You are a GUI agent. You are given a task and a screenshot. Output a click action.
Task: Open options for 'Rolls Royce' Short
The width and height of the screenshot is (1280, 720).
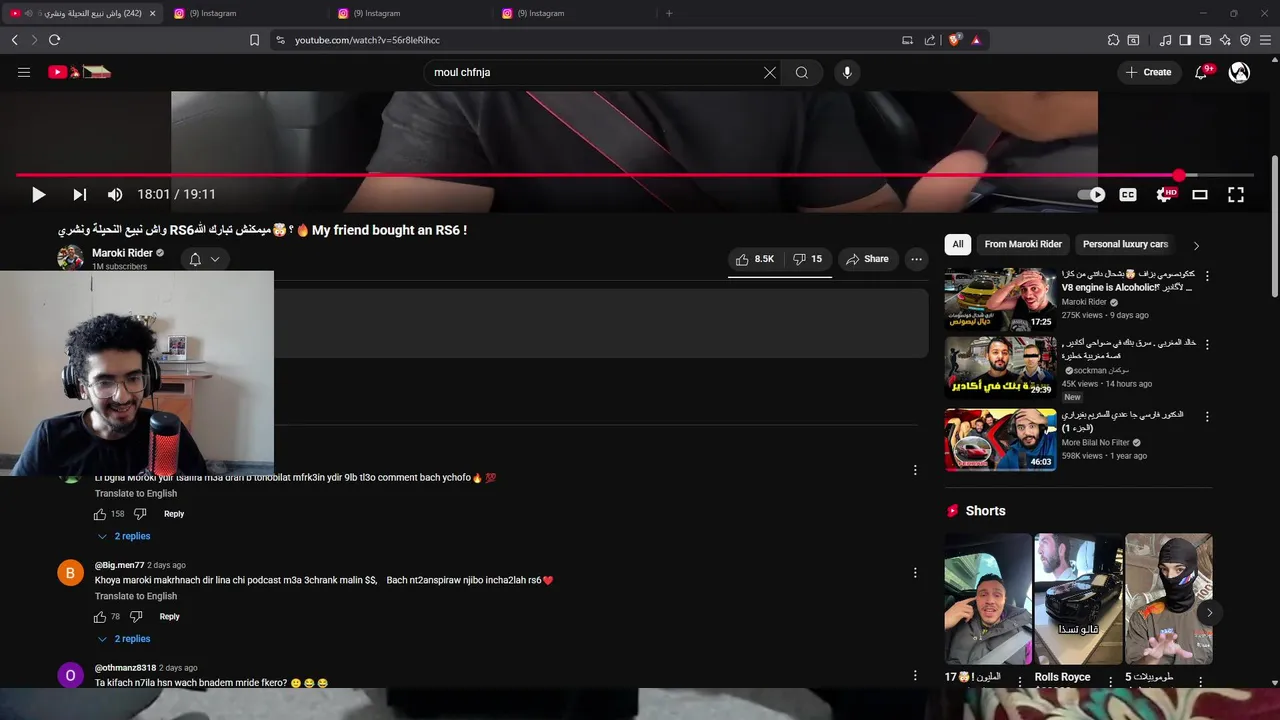(x=1110, y=681)
